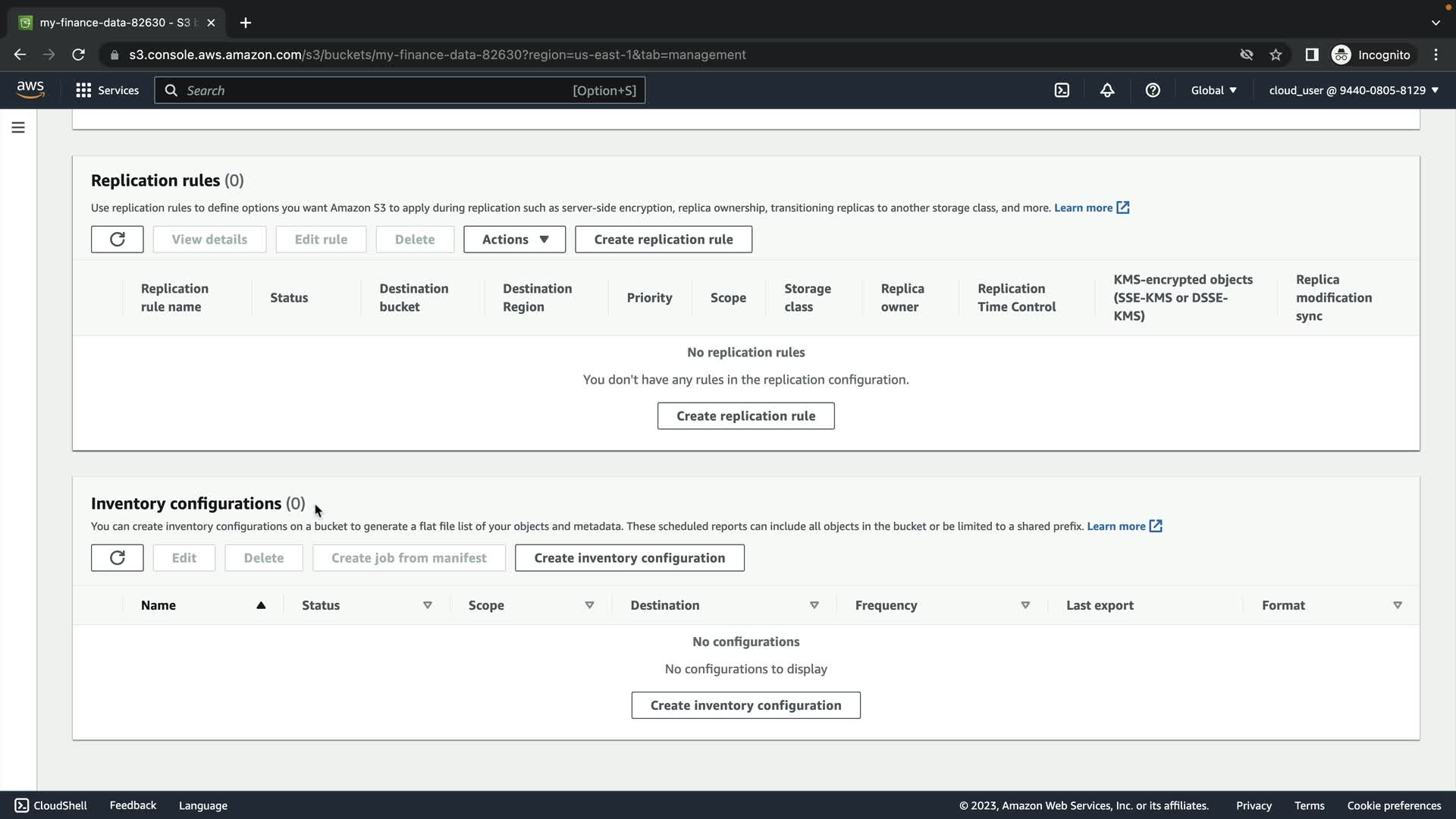Open the Services grid menu
Screen dimensions: 1456x819
pos(107,90)
